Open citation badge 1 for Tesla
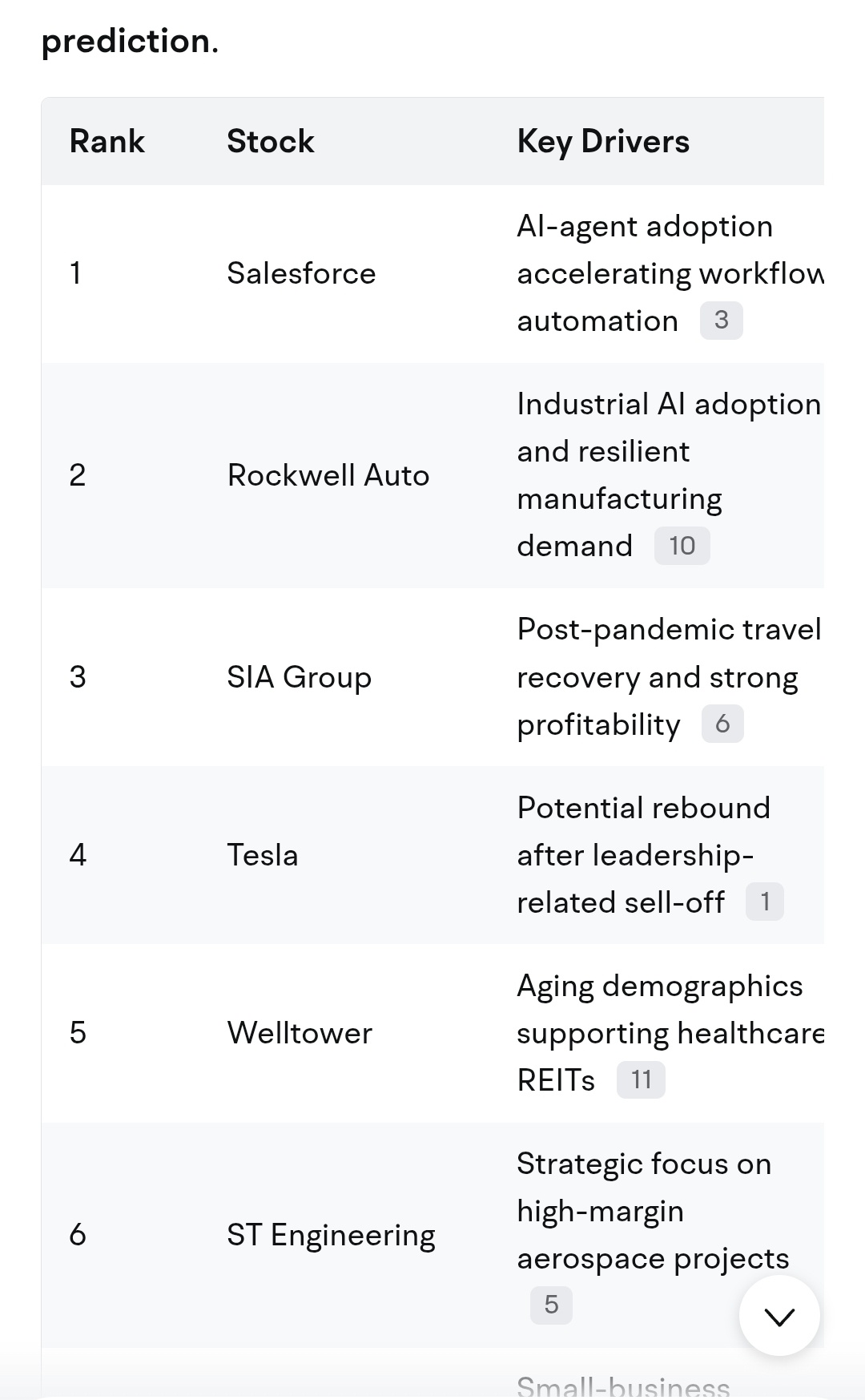 (x=764, y=902)
